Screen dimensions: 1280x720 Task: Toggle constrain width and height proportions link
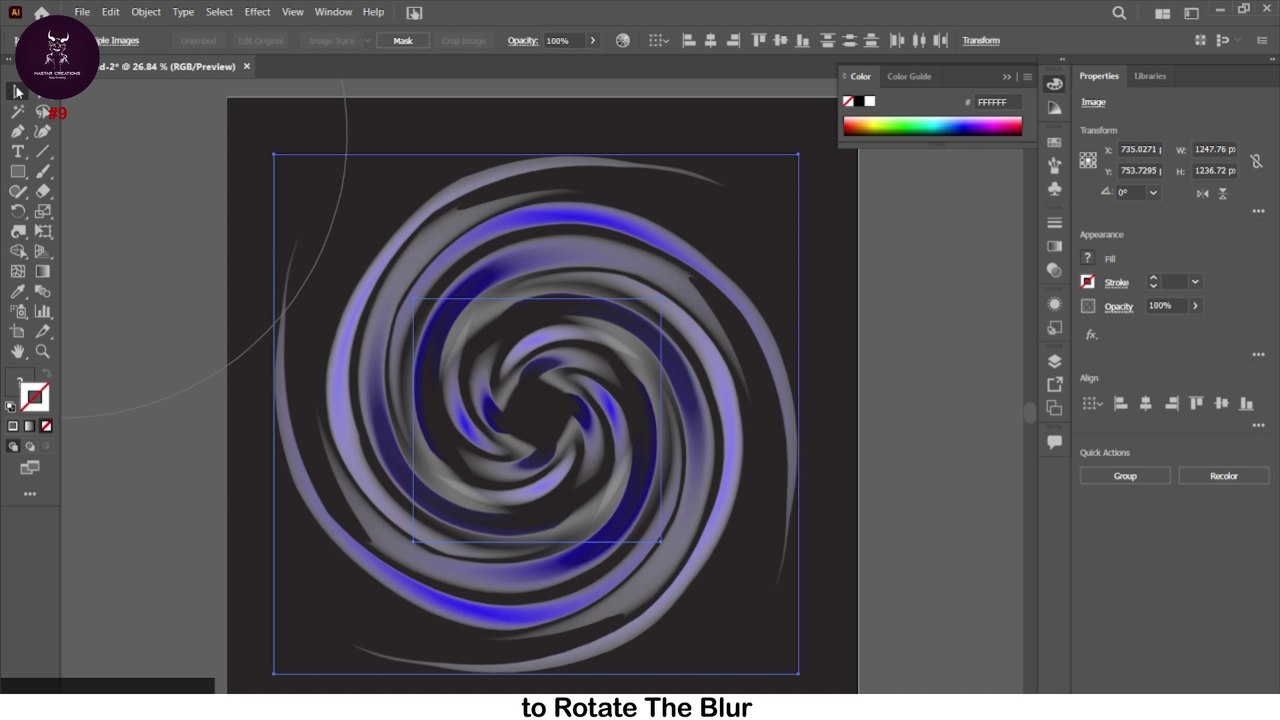coord(1256,161)
